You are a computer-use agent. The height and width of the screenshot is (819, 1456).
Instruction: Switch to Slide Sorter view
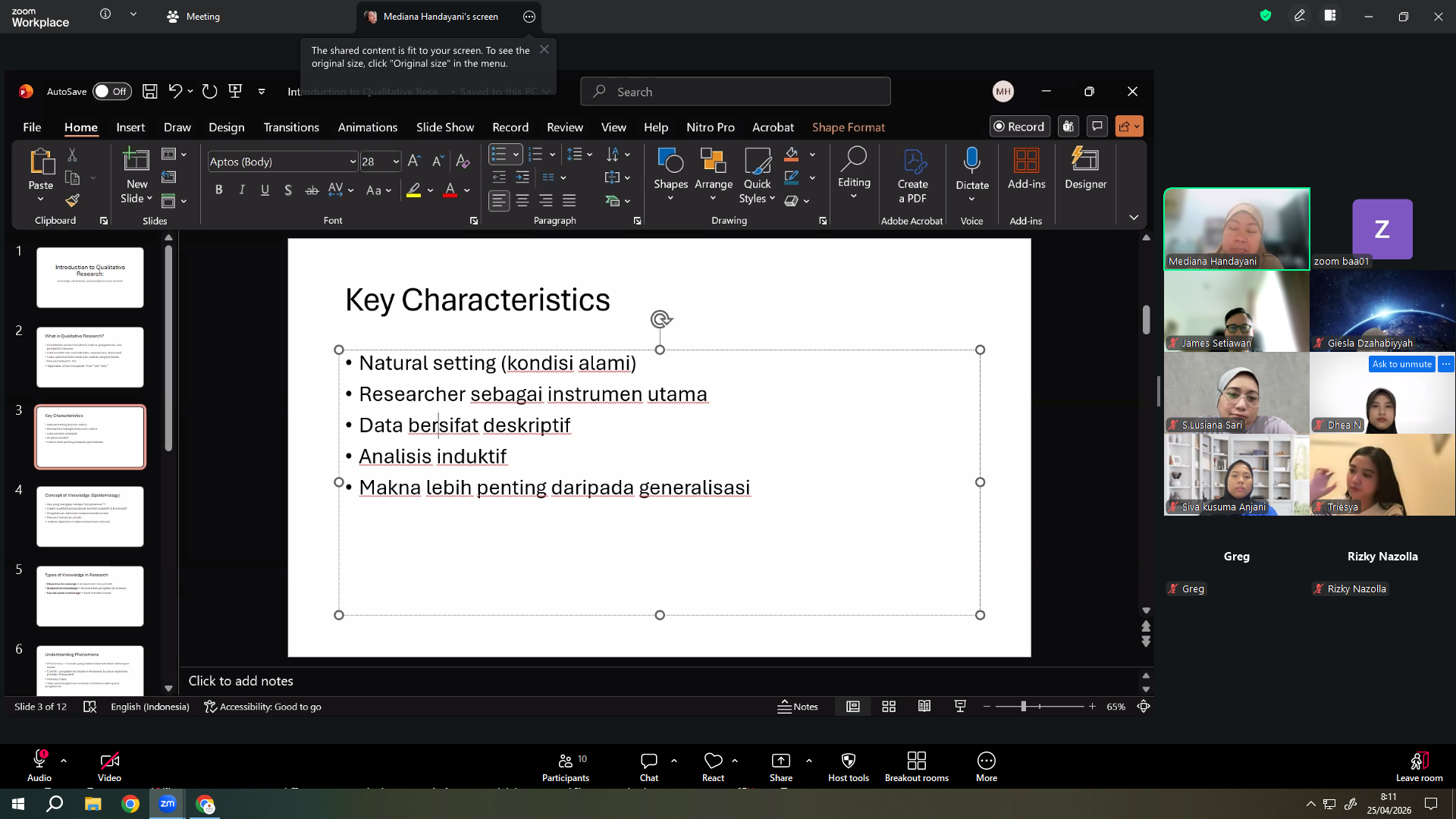click(x=889, y=707)
